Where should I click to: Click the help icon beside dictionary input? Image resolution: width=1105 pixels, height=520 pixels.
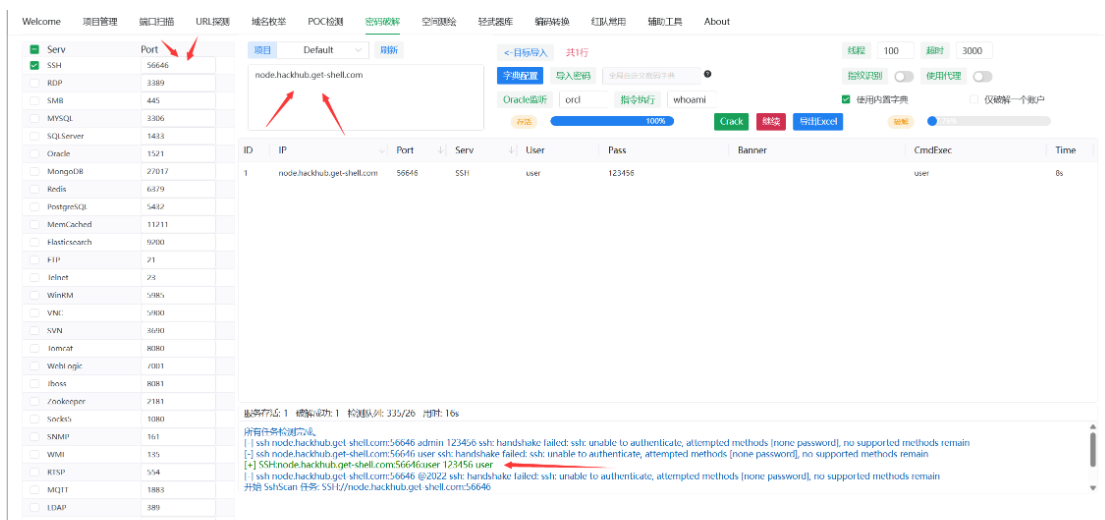tap(708, 74)
